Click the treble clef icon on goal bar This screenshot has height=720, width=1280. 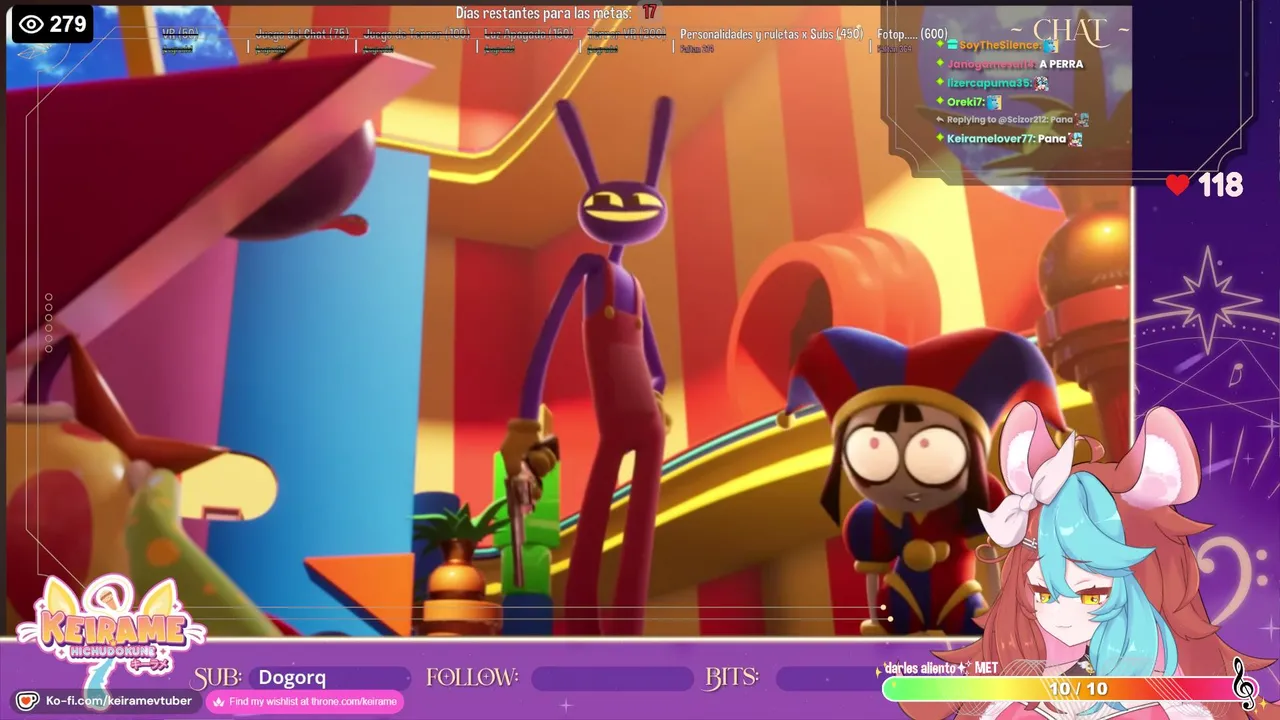(x=1244, y=684)
